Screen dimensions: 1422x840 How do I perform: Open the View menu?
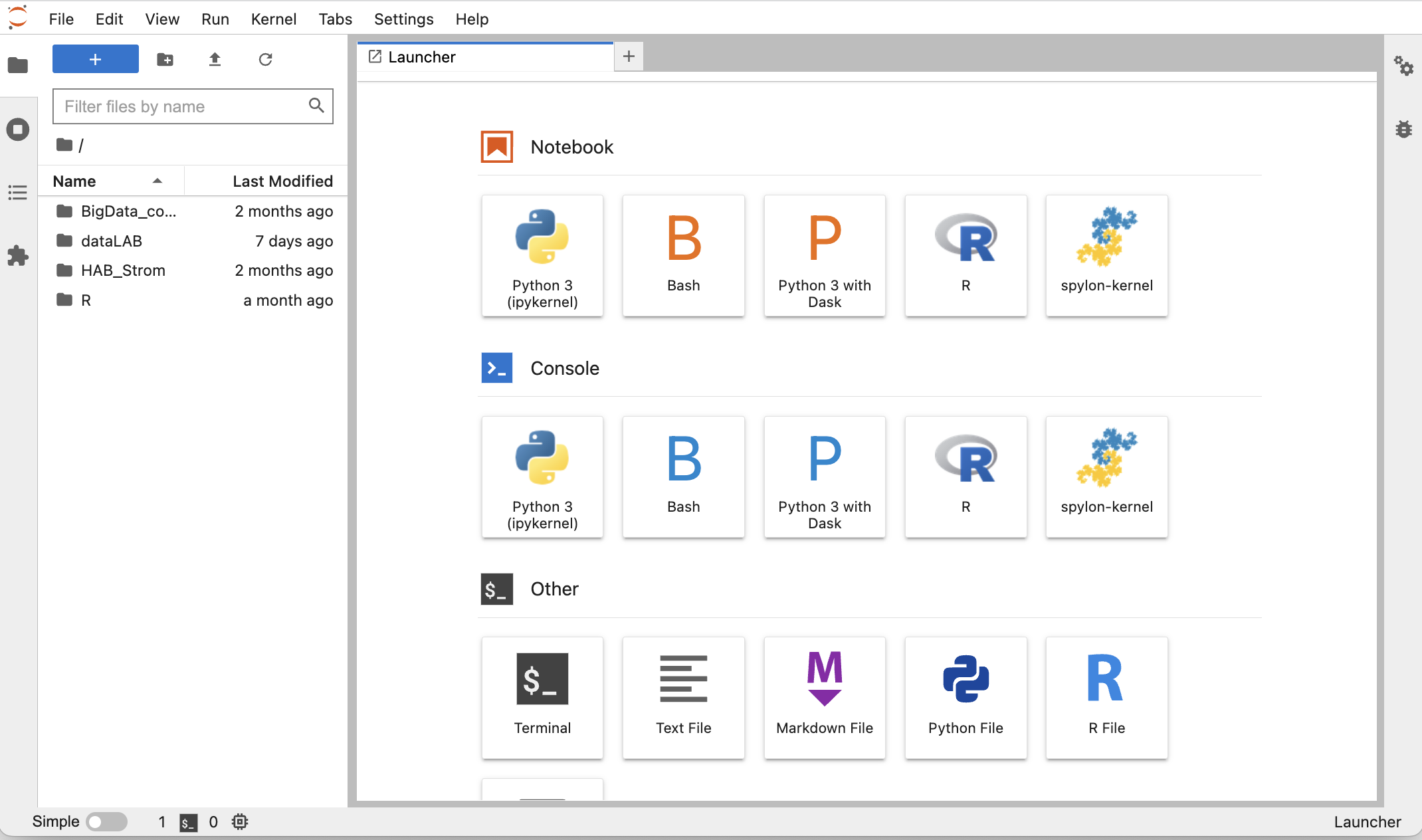click(162, 19)
